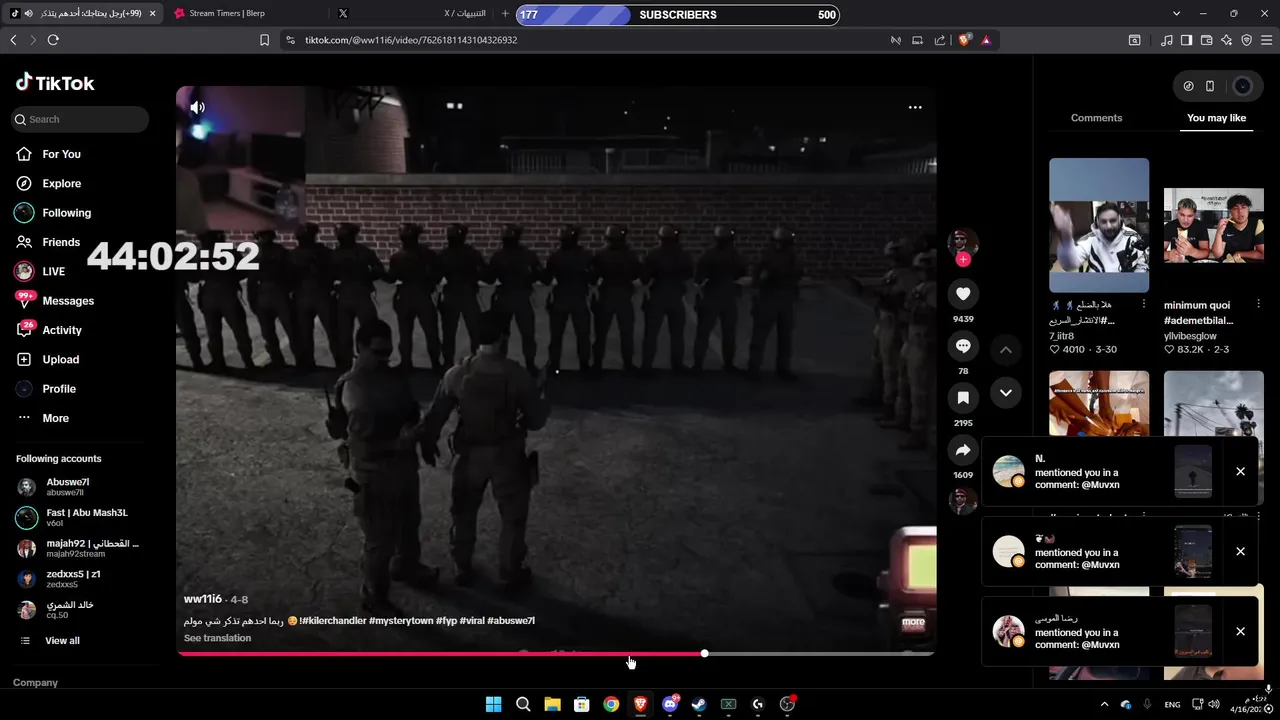Expand the caption with more

tap(913, 622)
